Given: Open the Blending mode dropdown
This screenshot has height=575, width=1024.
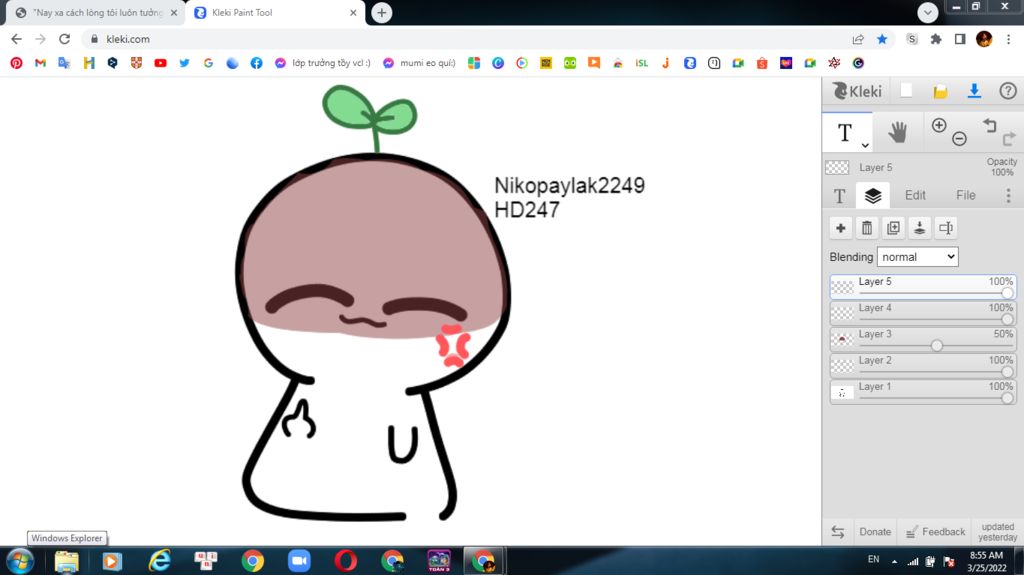Looking at the screenshot, I should 918,257.
